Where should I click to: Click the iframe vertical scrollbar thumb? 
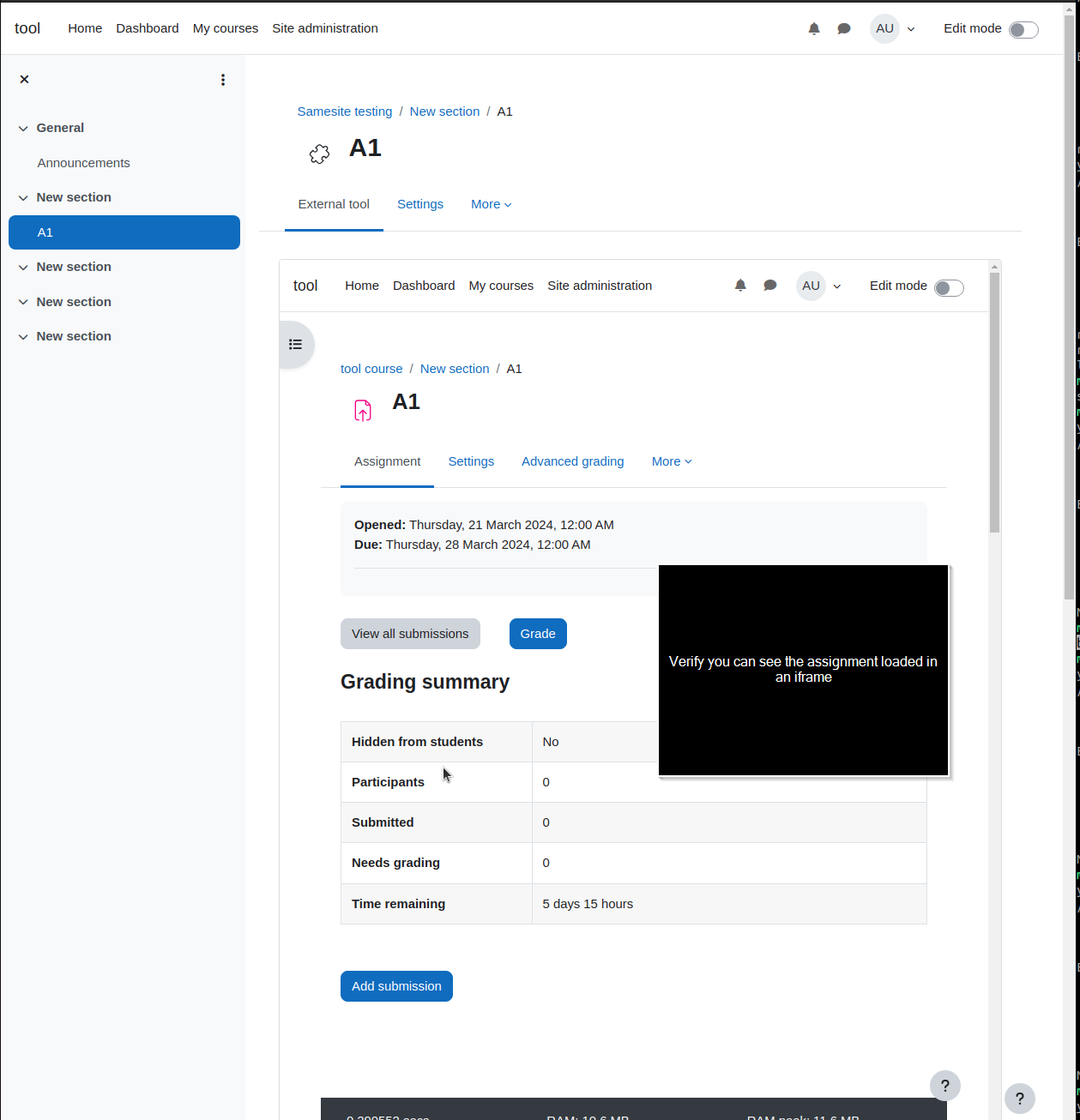click(x=994, y=403)
